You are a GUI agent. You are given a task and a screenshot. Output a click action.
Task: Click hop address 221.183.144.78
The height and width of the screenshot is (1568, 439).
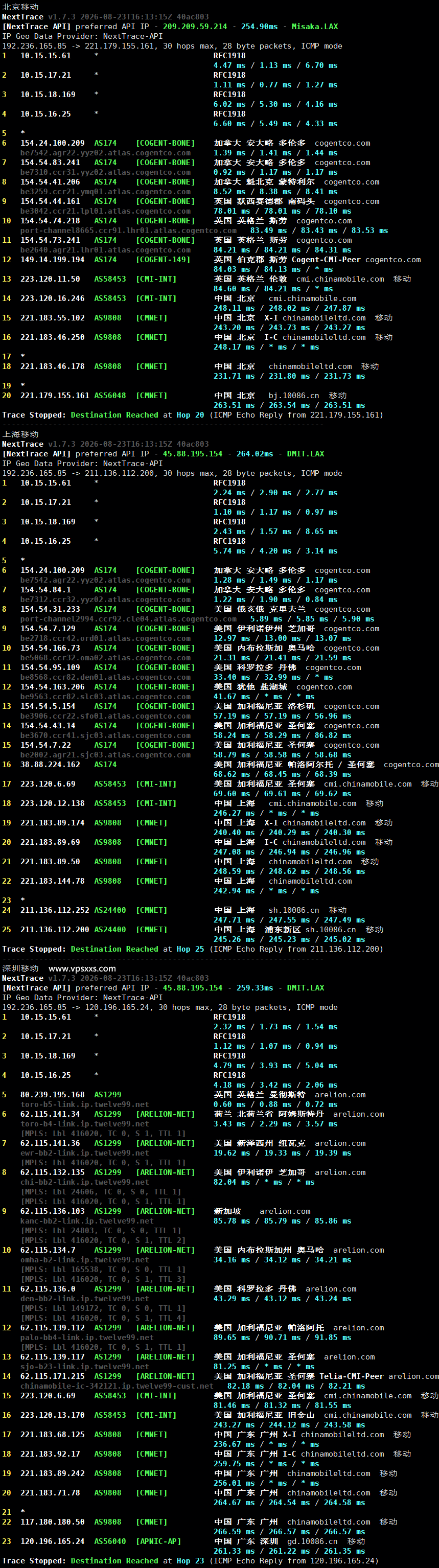coord(52,882)
